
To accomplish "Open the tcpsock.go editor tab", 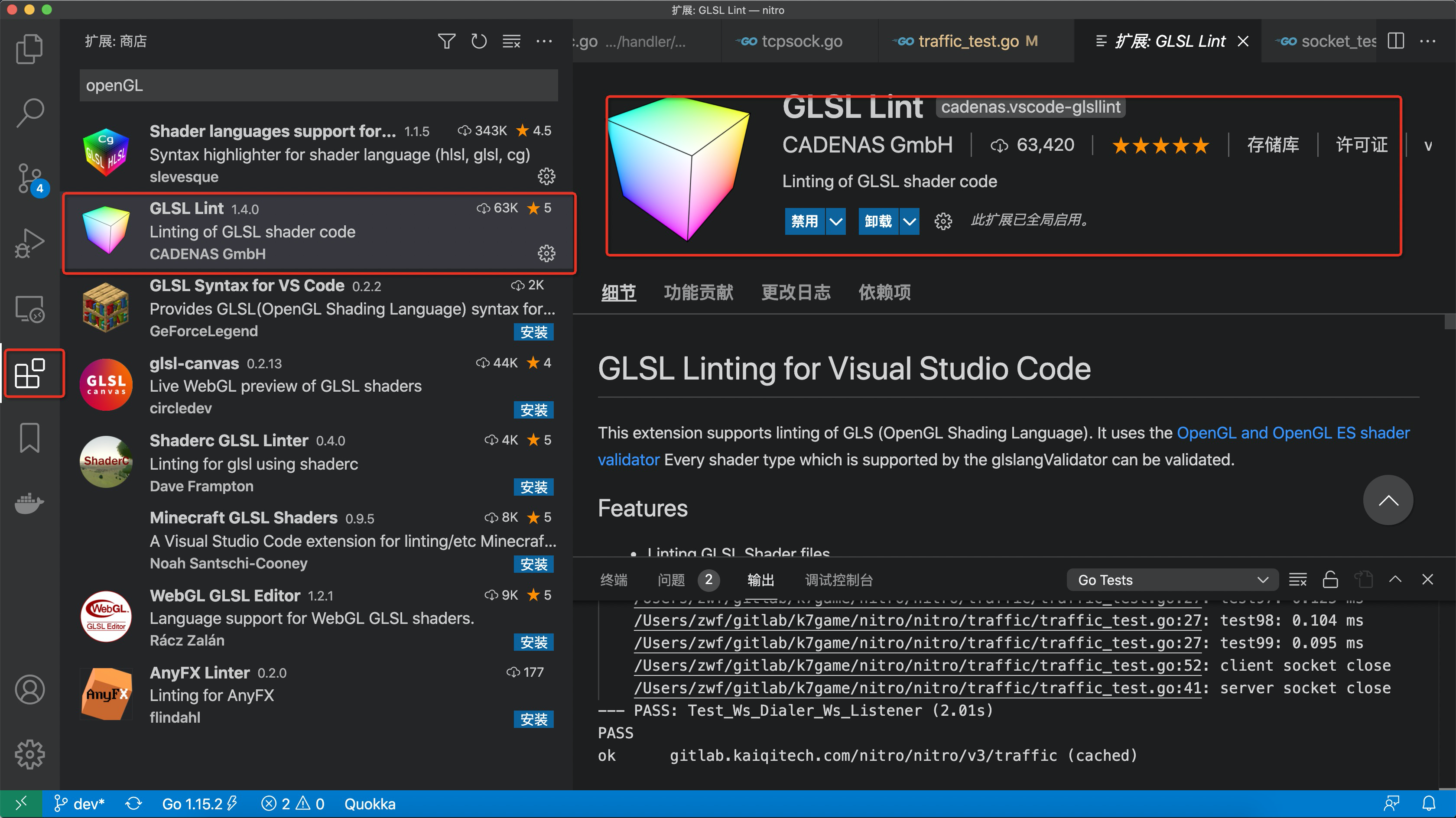I will click(x=799, y=41).
